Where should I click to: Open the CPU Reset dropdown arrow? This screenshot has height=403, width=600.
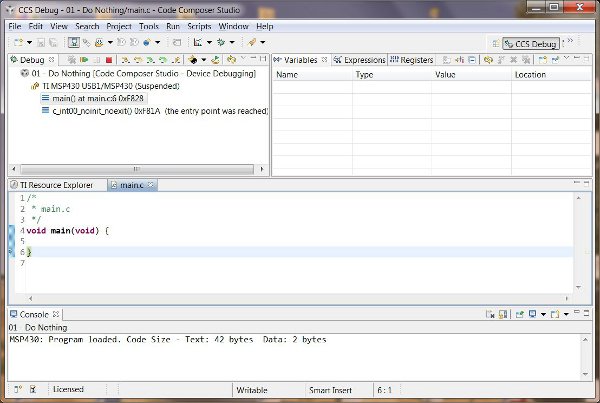pos(204,60)
